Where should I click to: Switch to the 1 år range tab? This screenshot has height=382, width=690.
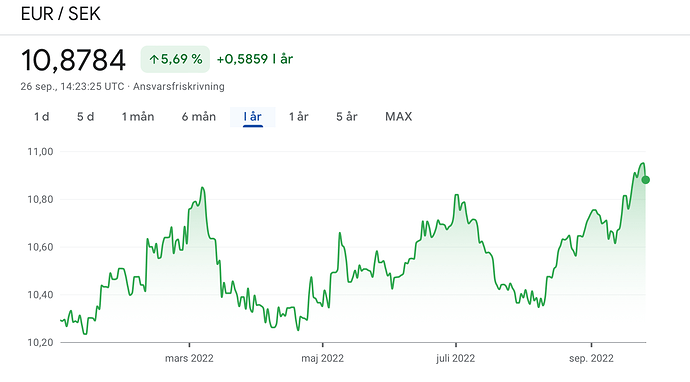pos(299,117)
